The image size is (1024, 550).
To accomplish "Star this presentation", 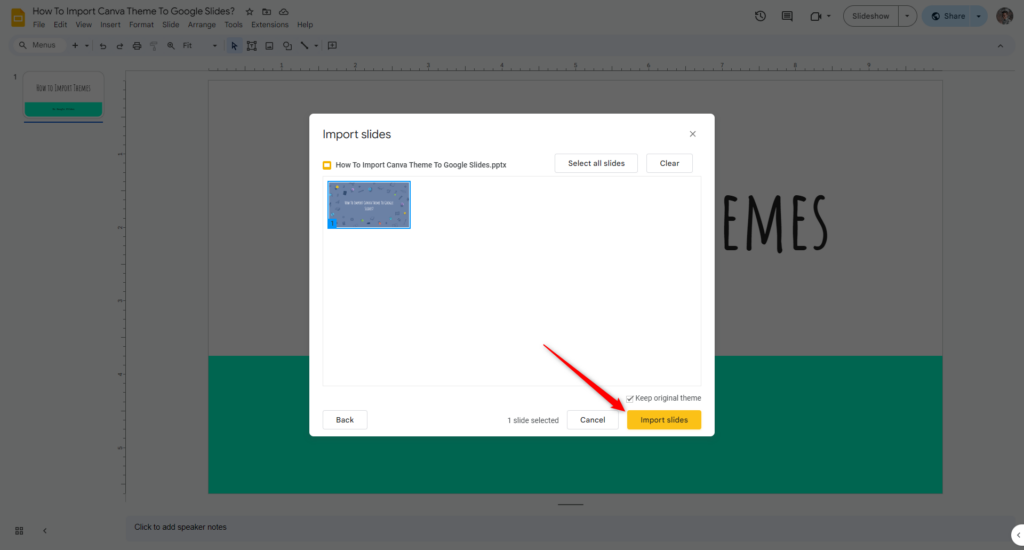I will click(x=249, y=11).
